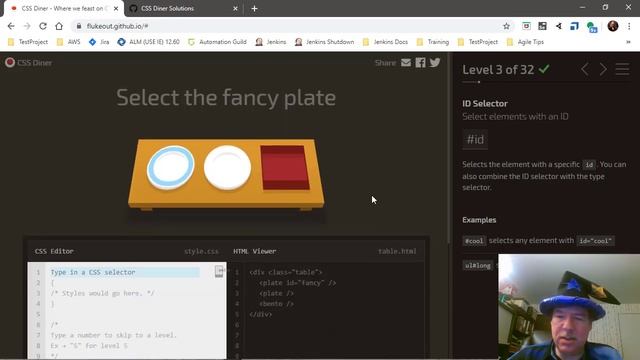Click the table.html file label
The width and height of the screenshot is (640, 360).
[397, 251]
